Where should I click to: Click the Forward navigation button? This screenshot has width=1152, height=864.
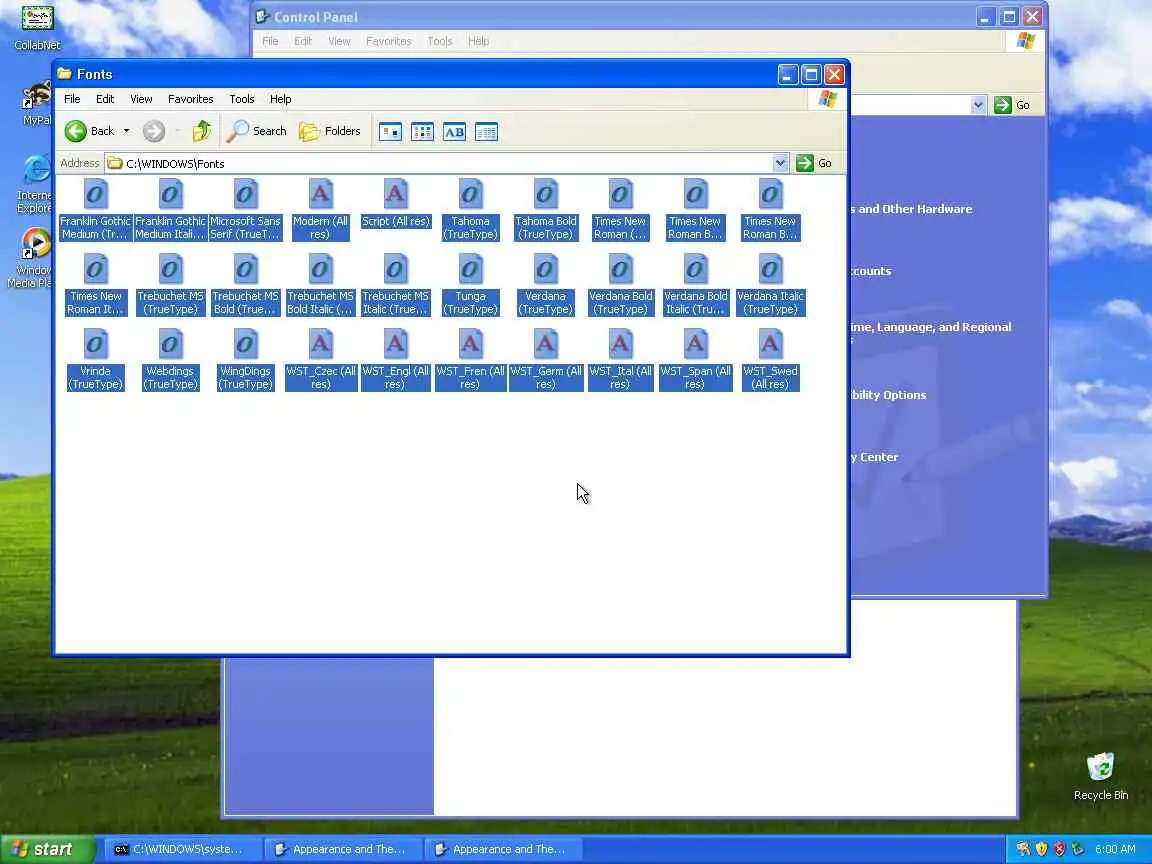(x=154, y=132)
